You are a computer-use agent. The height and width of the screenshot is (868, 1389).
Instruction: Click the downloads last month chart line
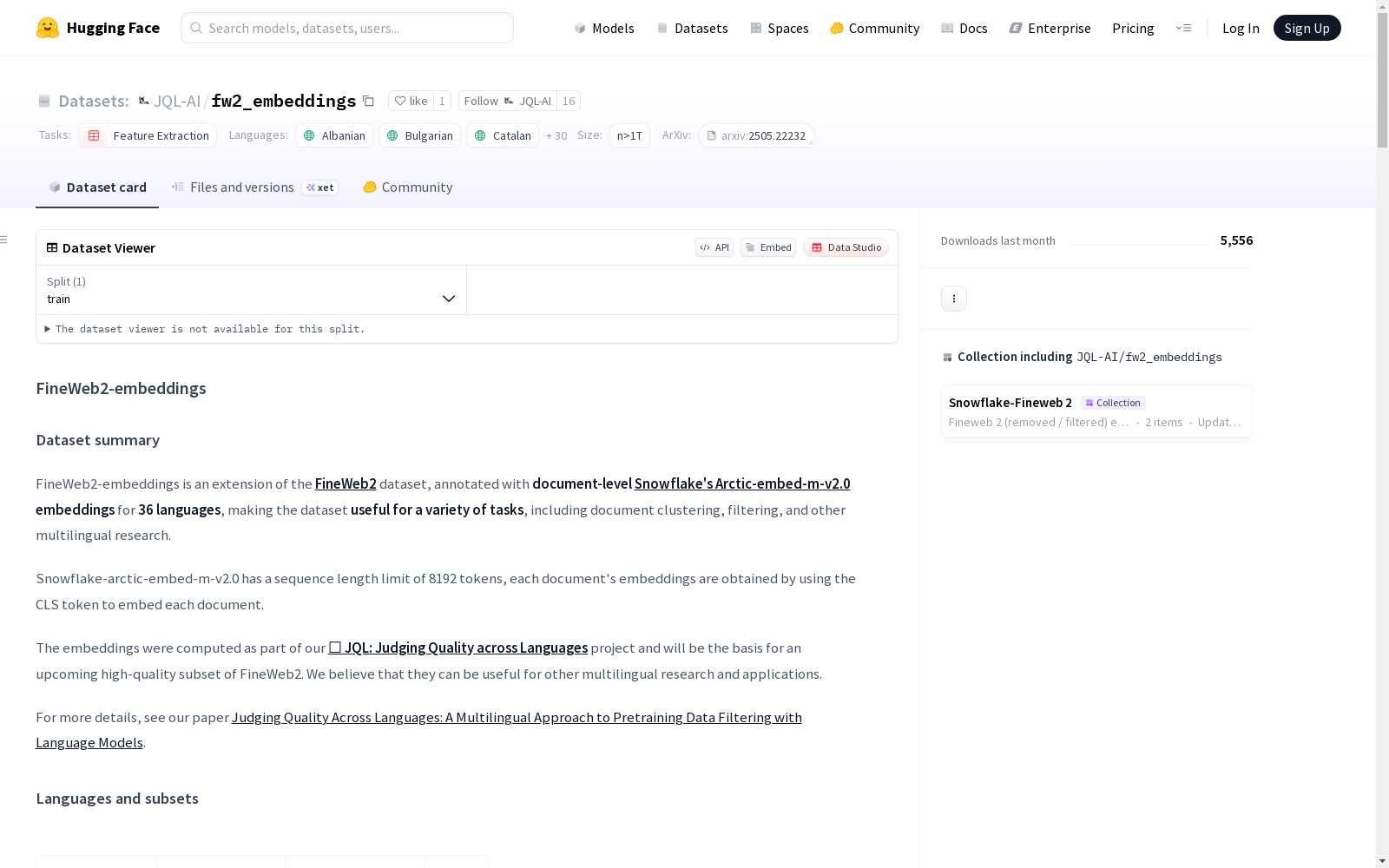pyautogui.click(x=1138, y=243)
